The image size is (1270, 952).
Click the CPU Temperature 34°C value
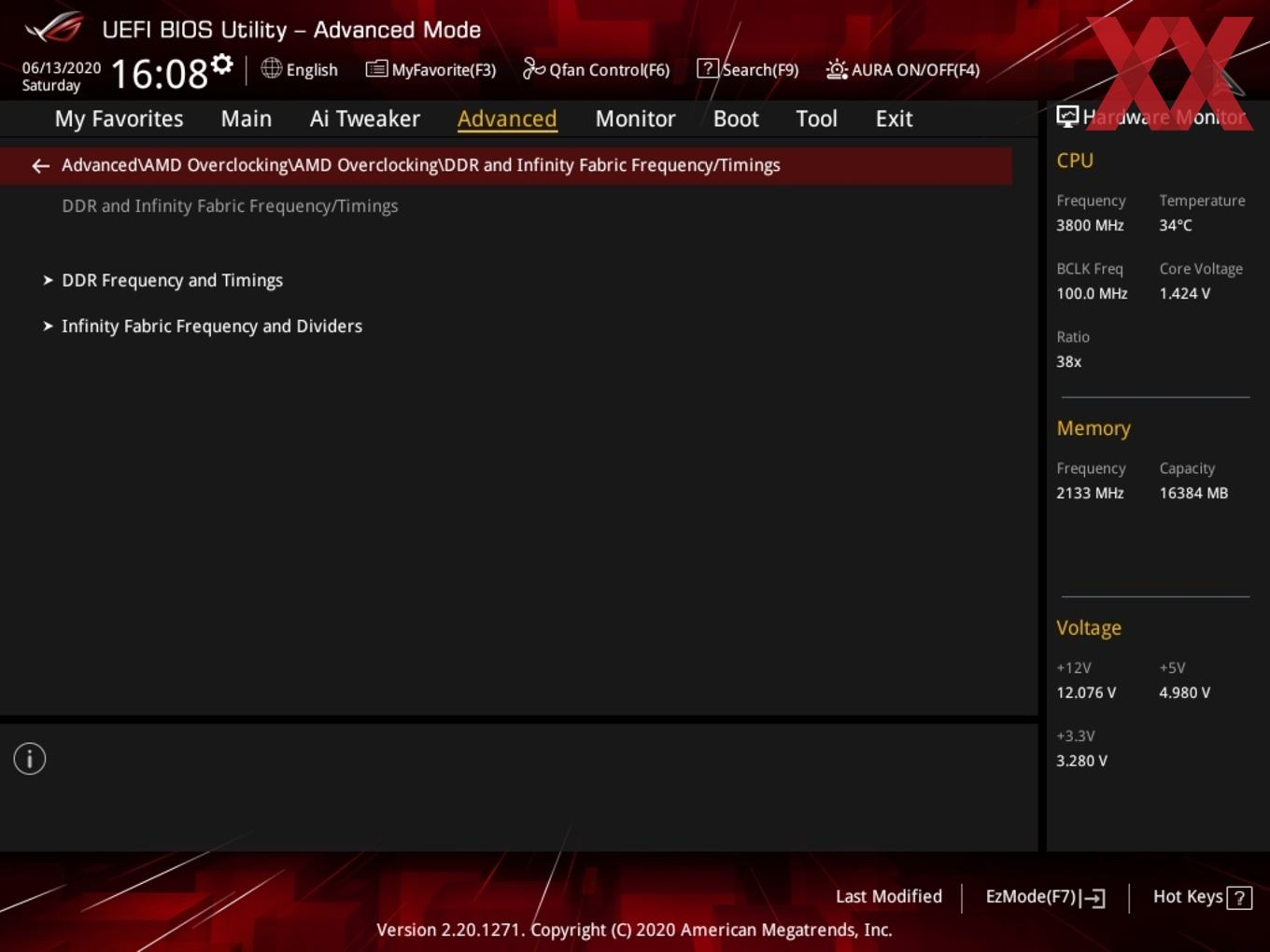click(x=1176, y=225)
